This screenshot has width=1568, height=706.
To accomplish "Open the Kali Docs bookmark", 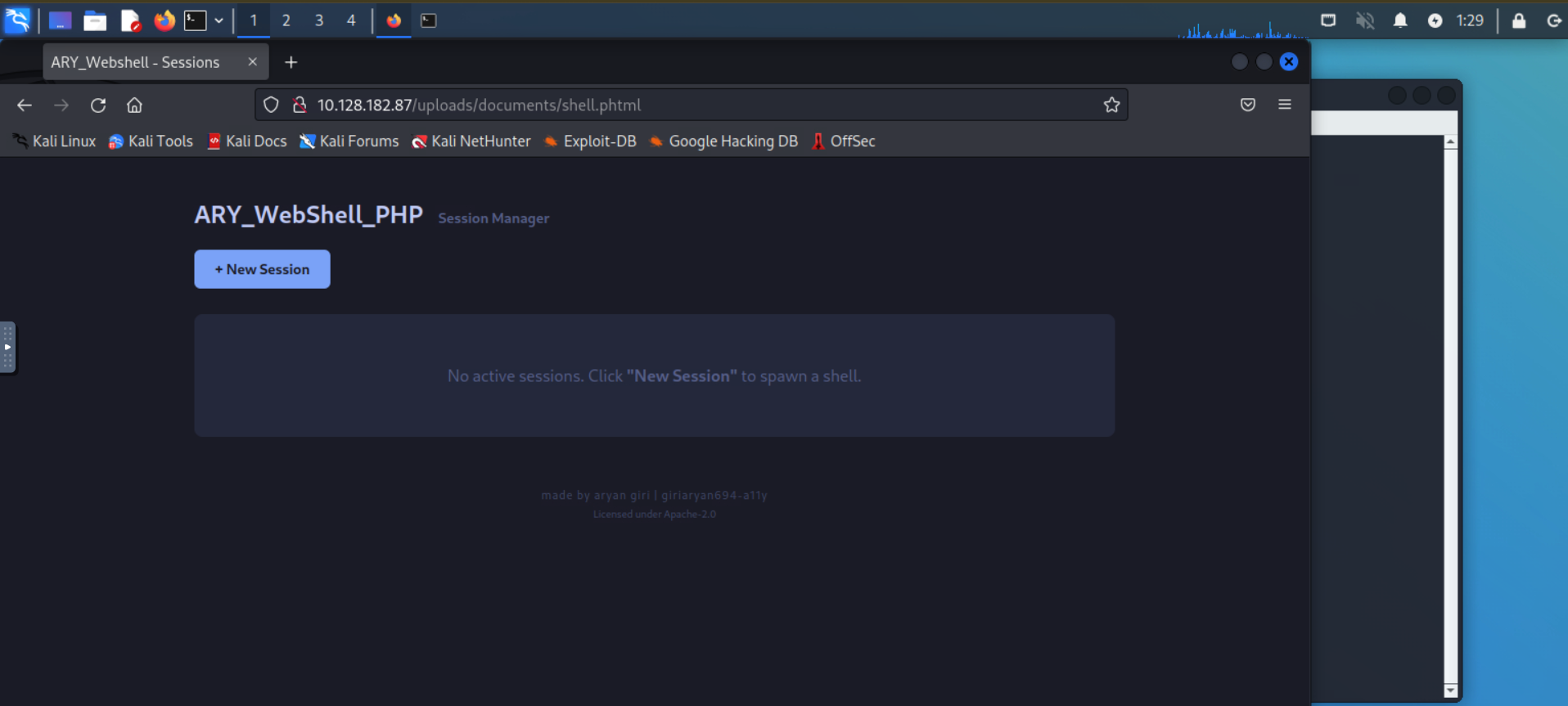I will pyautogui.click(x=247, y=141).
